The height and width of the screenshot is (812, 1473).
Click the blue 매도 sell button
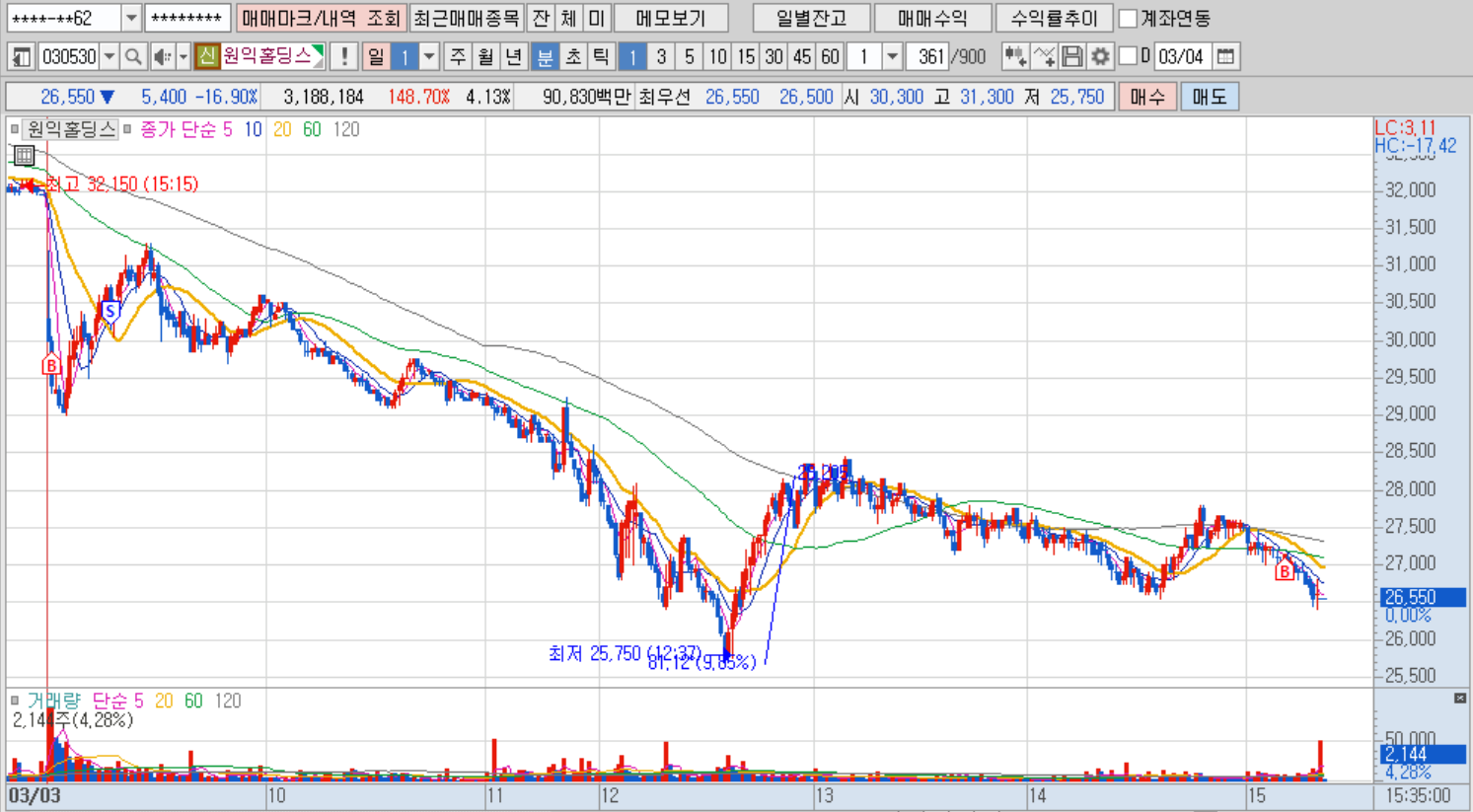(x=1209, y=97)
